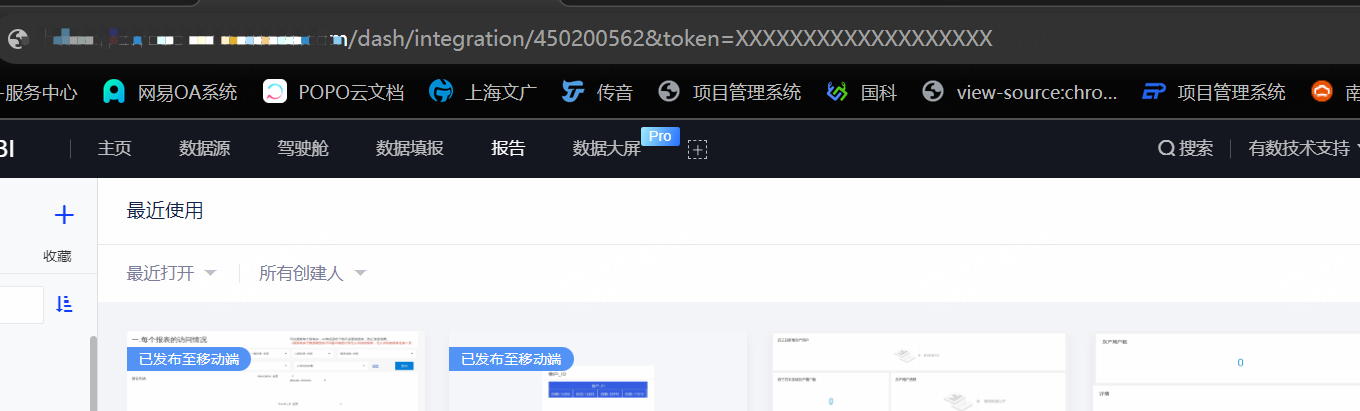The height and width of the screenshot is (411, 1360).
Task: Click the globe icon of view-source bookmark
Action: coord(933,93)
